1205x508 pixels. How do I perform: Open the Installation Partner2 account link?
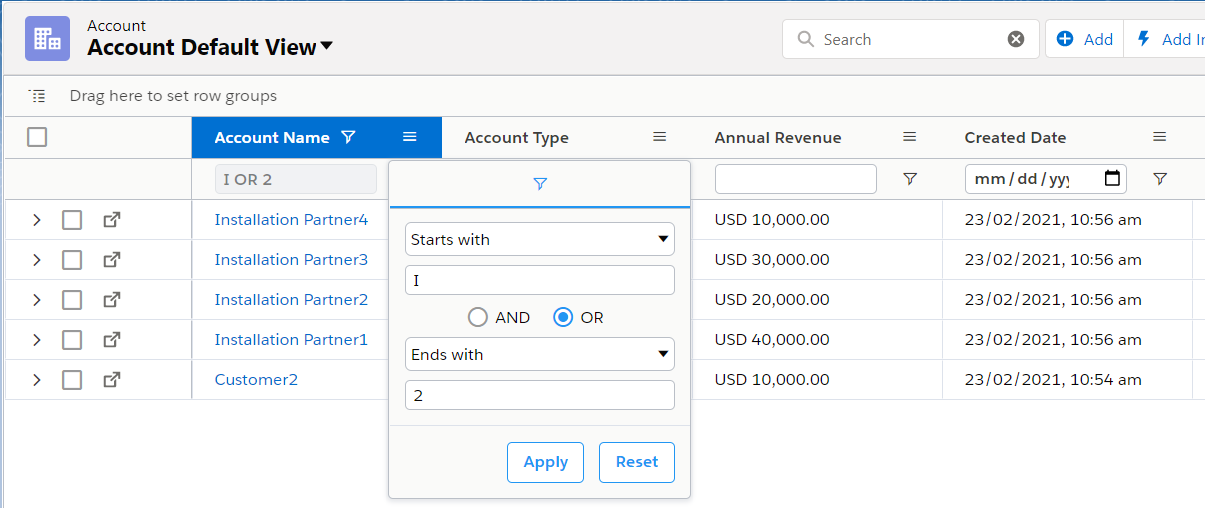(x=291, y=299)
